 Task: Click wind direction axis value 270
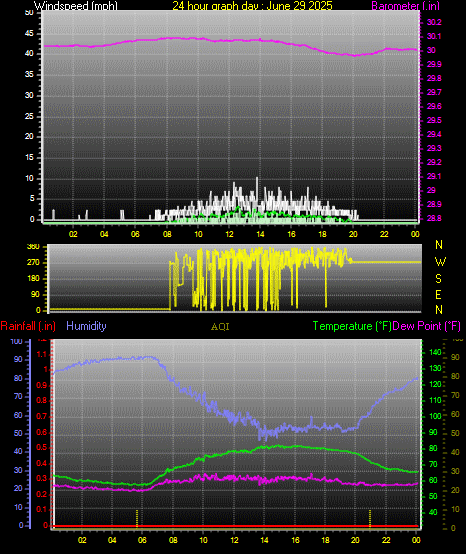click(33, 263)
